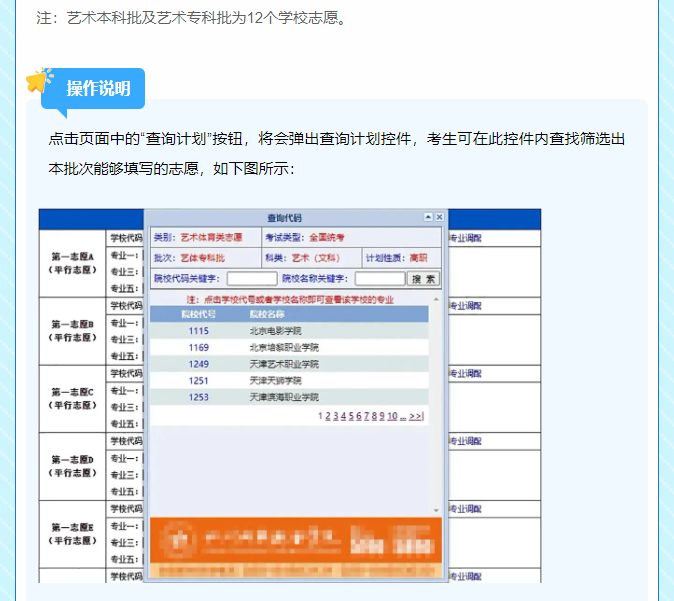674x601 pixels.
Task: Click the scrollbar down arrow in query list
Action: [436, 510]
